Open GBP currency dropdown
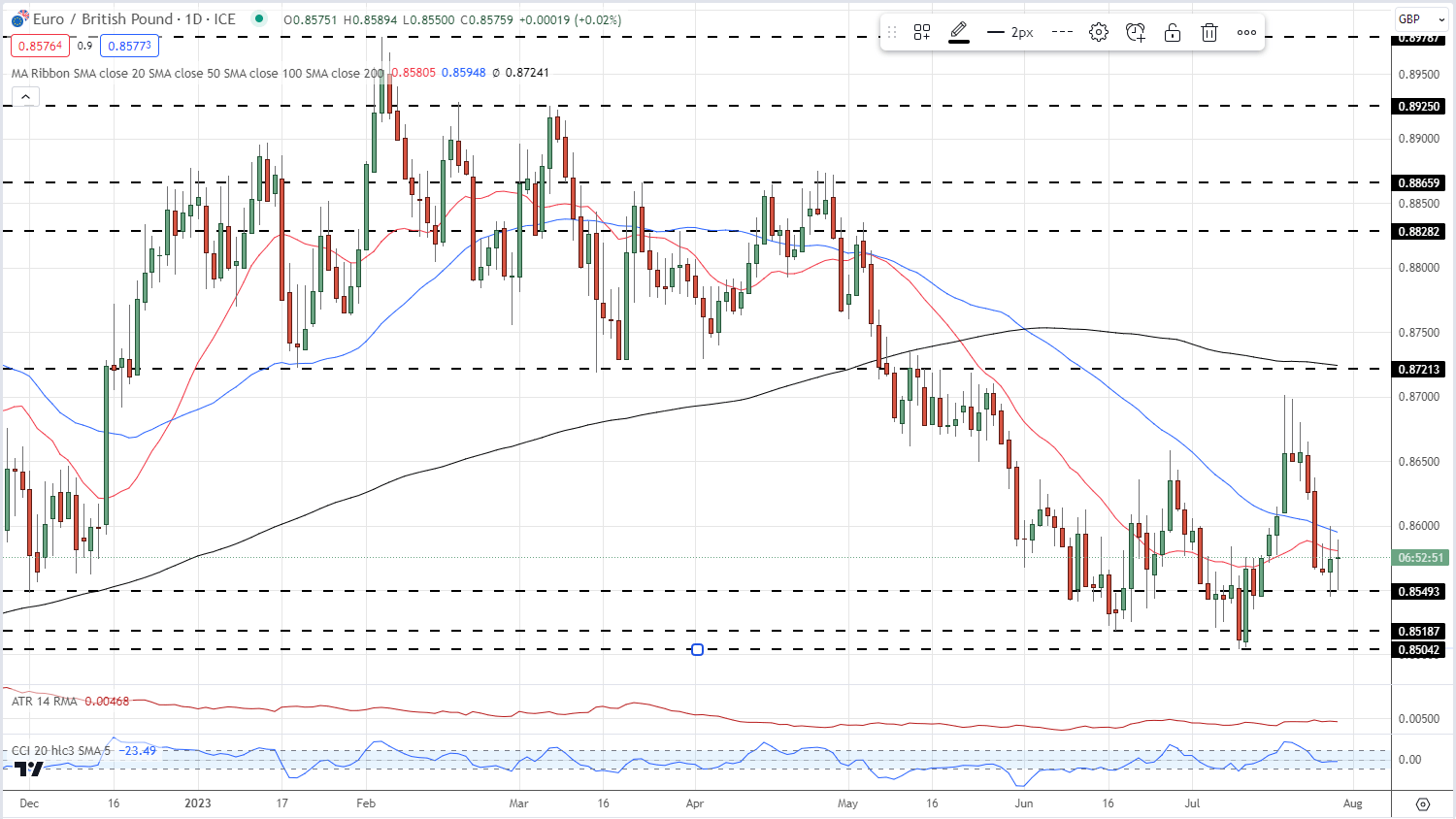The width and height of the screenshot is (1456, 819). [1422, 18]
